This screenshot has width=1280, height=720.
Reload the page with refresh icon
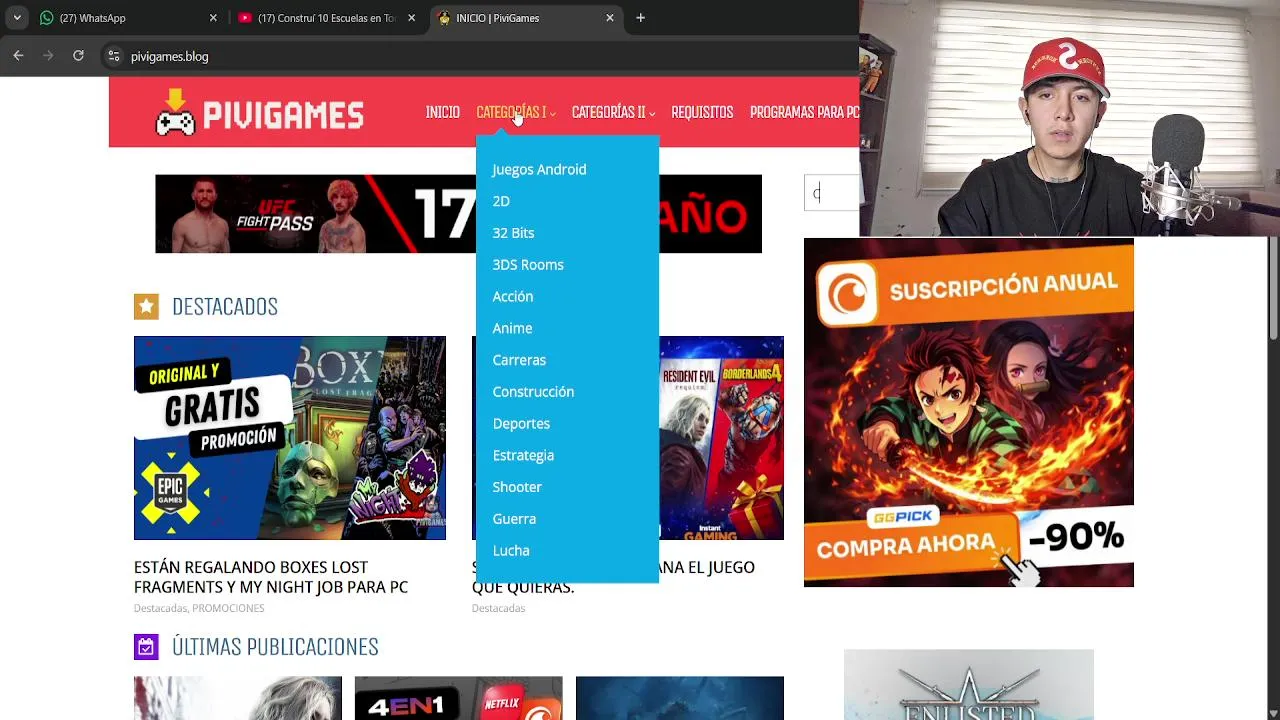tap(78, 56)
